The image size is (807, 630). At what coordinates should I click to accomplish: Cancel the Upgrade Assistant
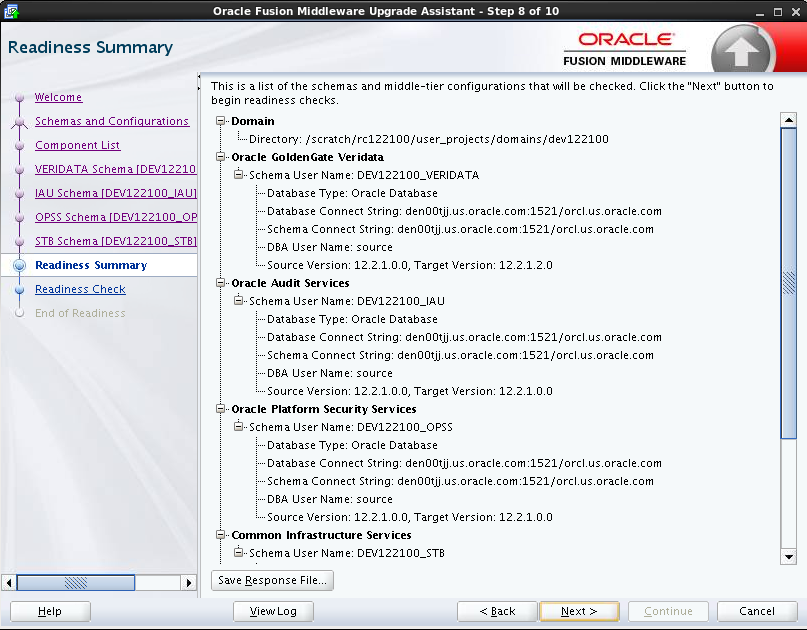click(757, 611)
